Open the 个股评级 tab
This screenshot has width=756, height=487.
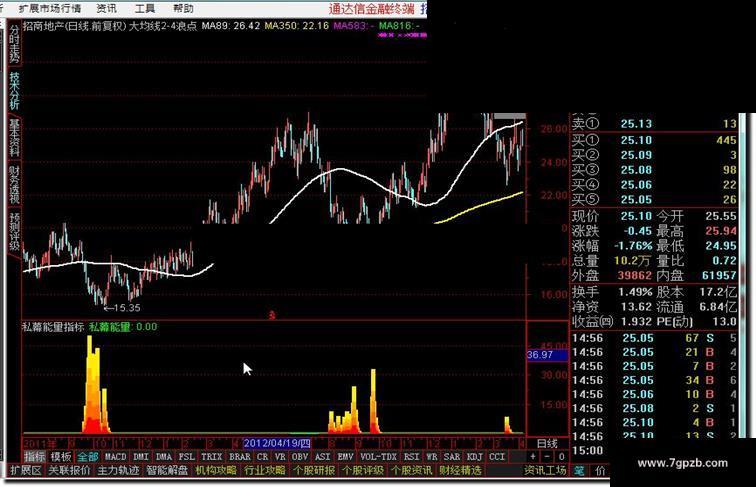(363, 470)
